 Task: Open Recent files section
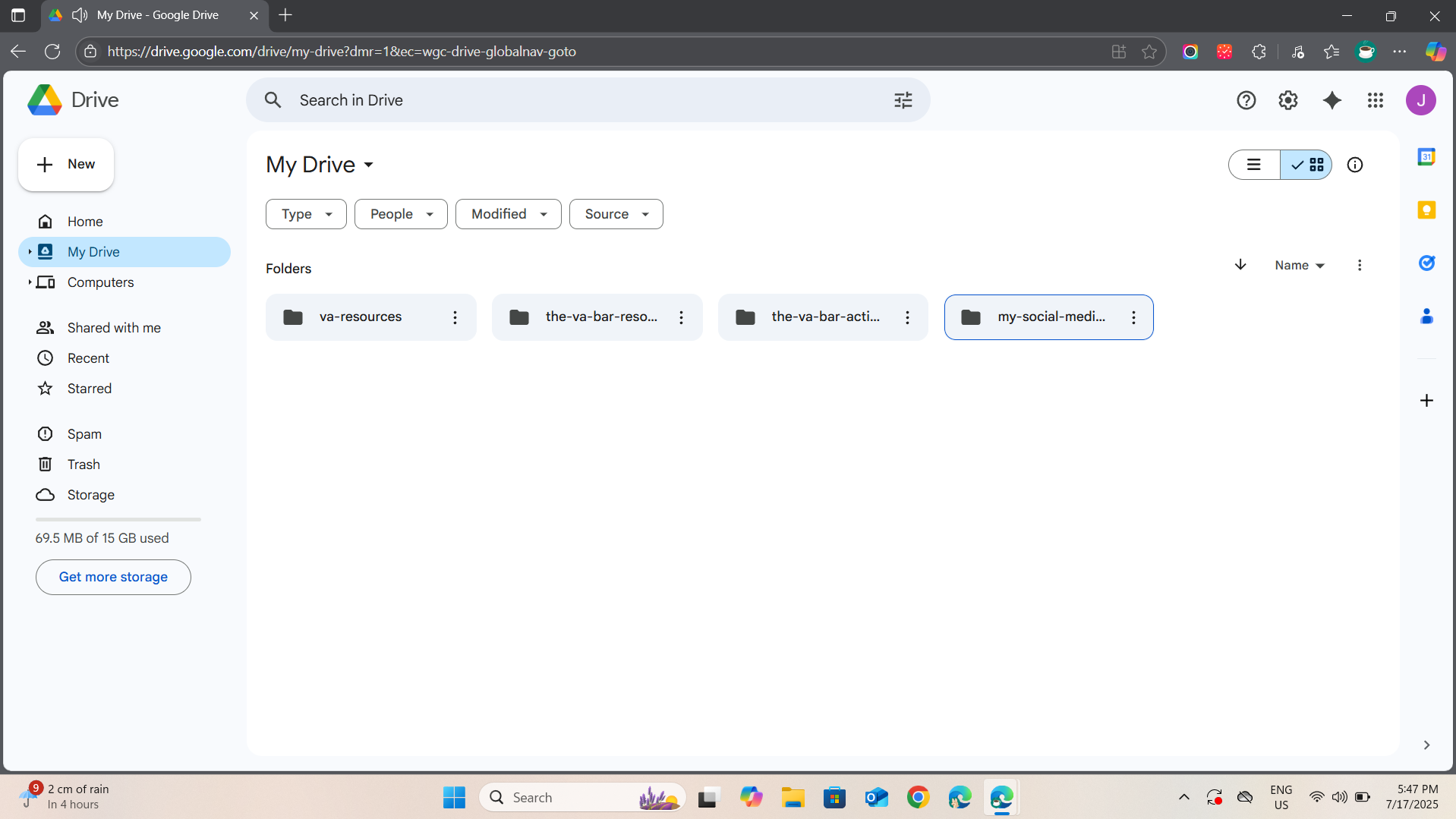pyautogui.click(x=124, y=358)
